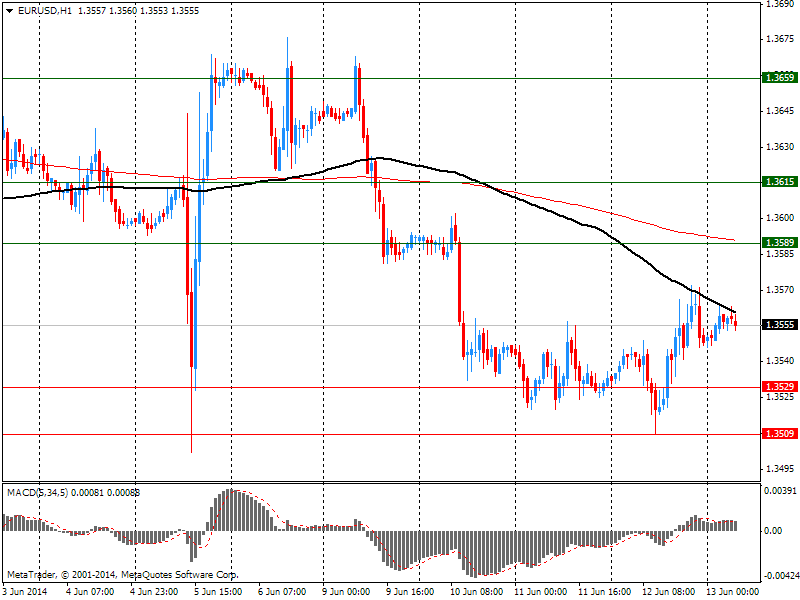This screenshot has height=600, width=800.
Task: Click the 1.3600 price scale value
Action: tap(781, 218)
